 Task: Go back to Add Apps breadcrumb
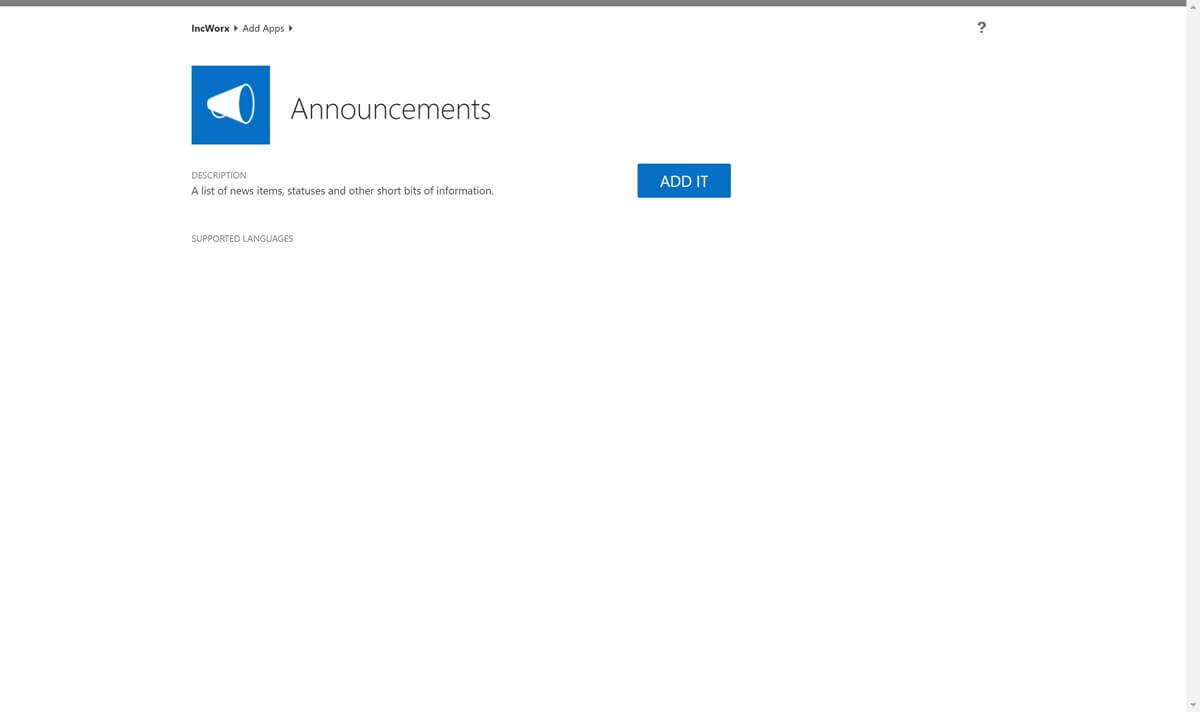[x=263, y=28]
